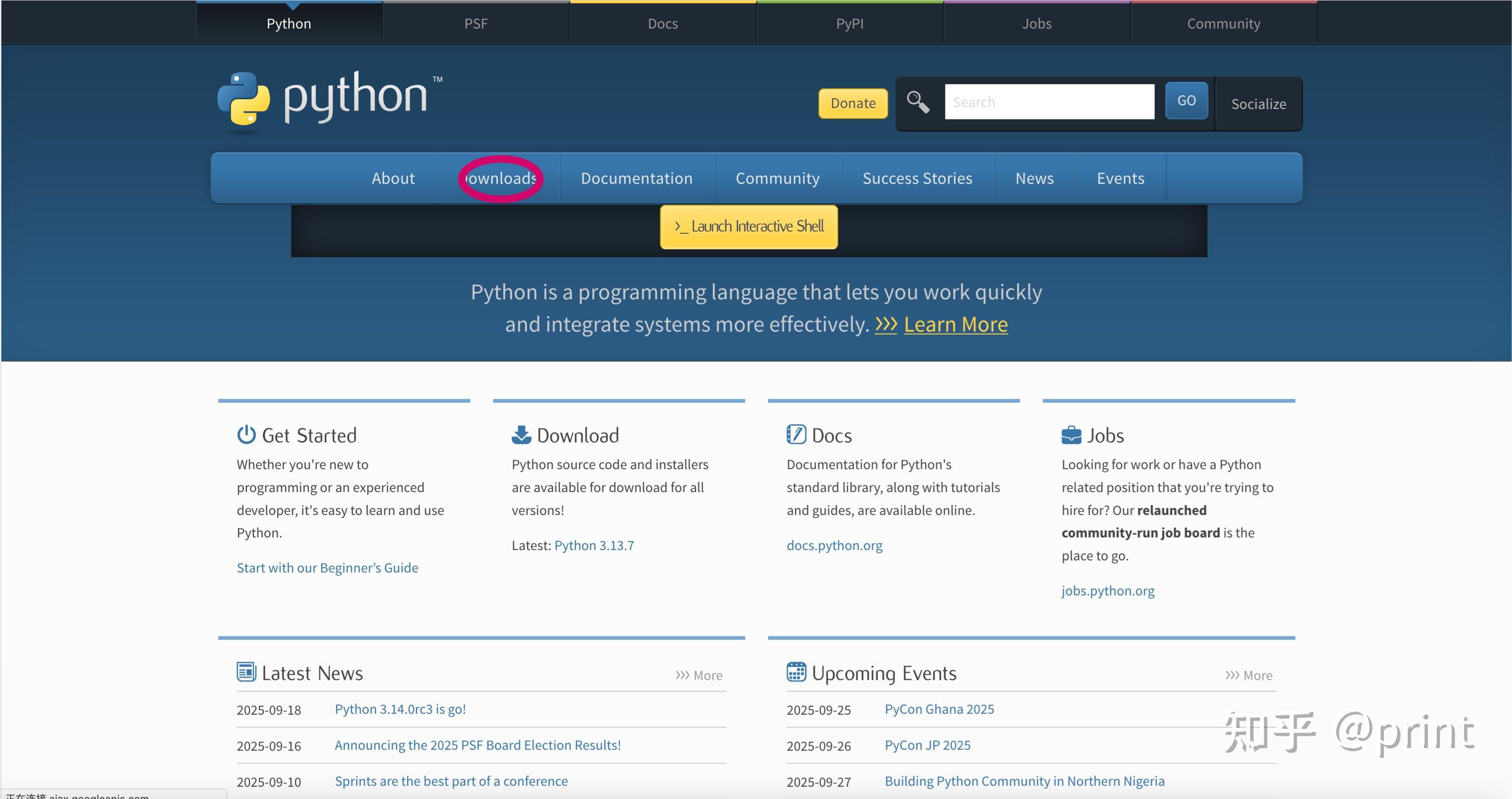The height and width of the screenshot is (799, 1512).
Task: Click the briefcase icon beside Jobs heading
Action: tap(1073, 434)
